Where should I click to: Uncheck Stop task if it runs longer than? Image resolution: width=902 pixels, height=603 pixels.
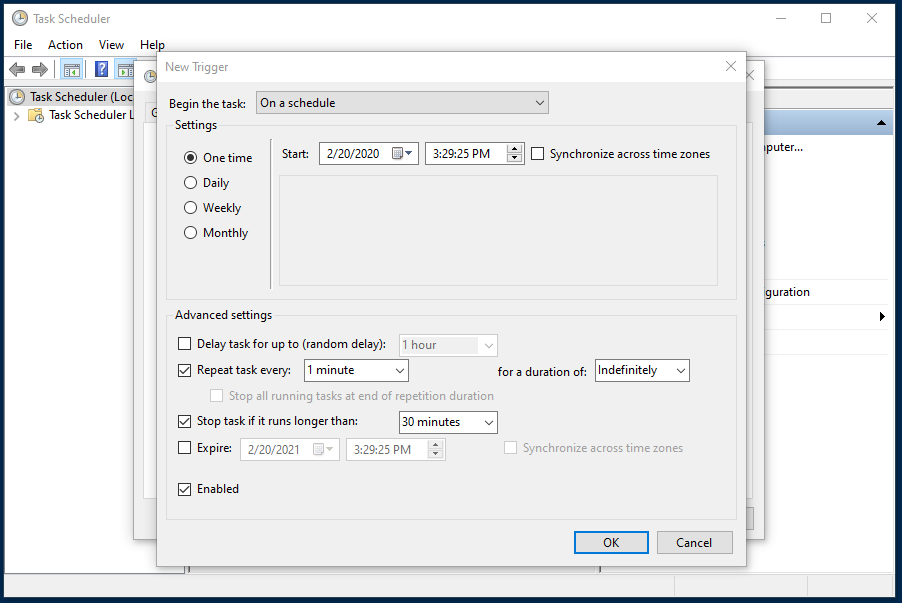(x=184, y=421)
